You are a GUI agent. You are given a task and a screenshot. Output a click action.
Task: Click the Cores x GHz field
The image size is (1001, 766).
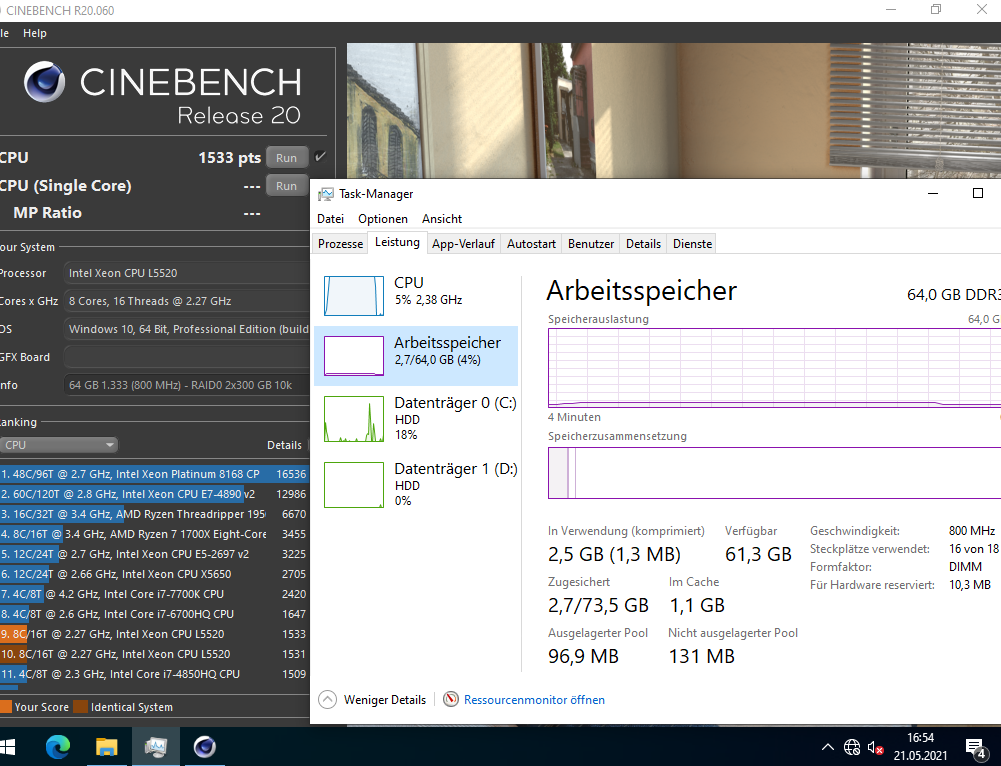pos(187,301)
